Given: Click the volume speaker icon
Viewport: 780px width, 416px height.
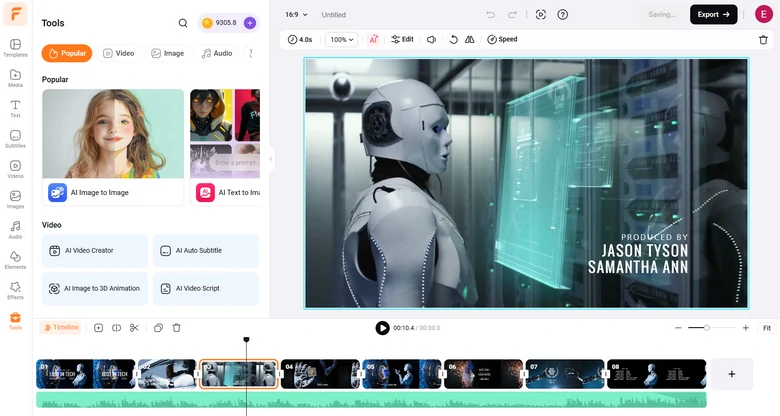Looking at the screenshot, I should point(431,39).
